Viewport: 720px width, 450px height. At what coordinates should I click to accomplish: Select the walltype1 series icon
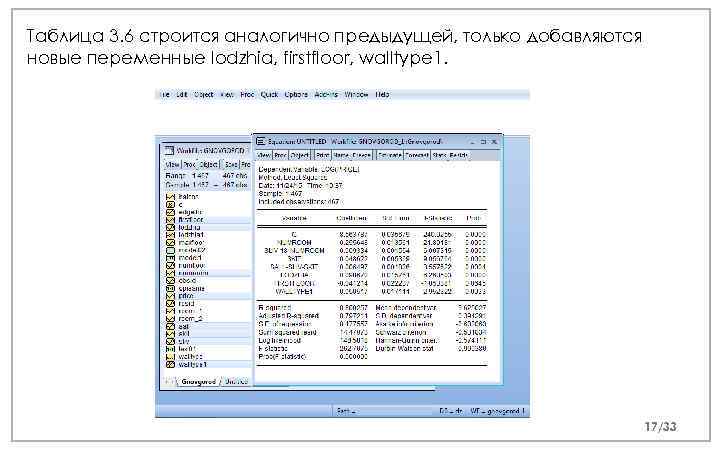[x=170, y=365]
